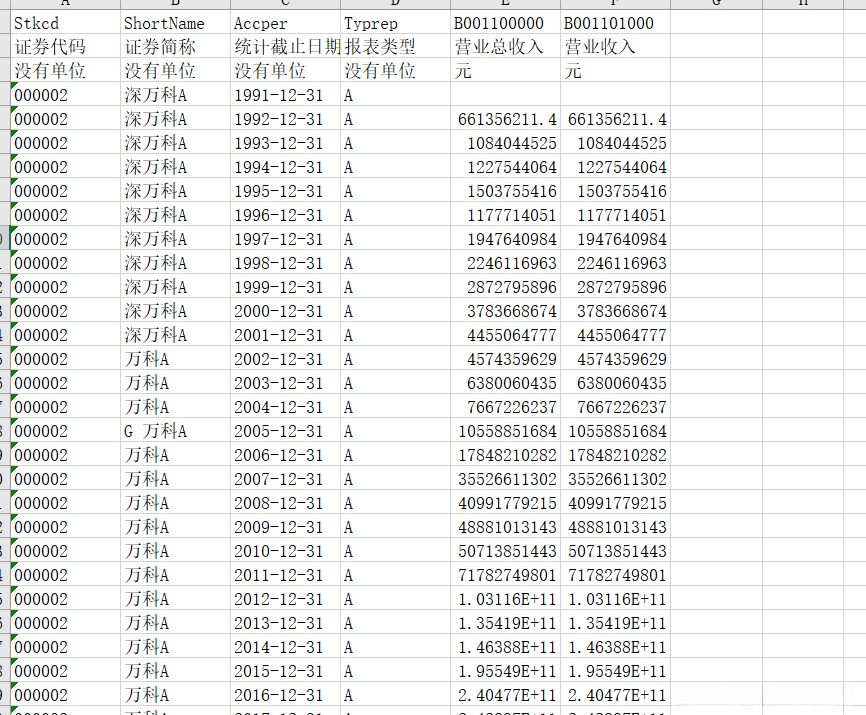Select the 报表类型 cell

(x=395, y=46)
